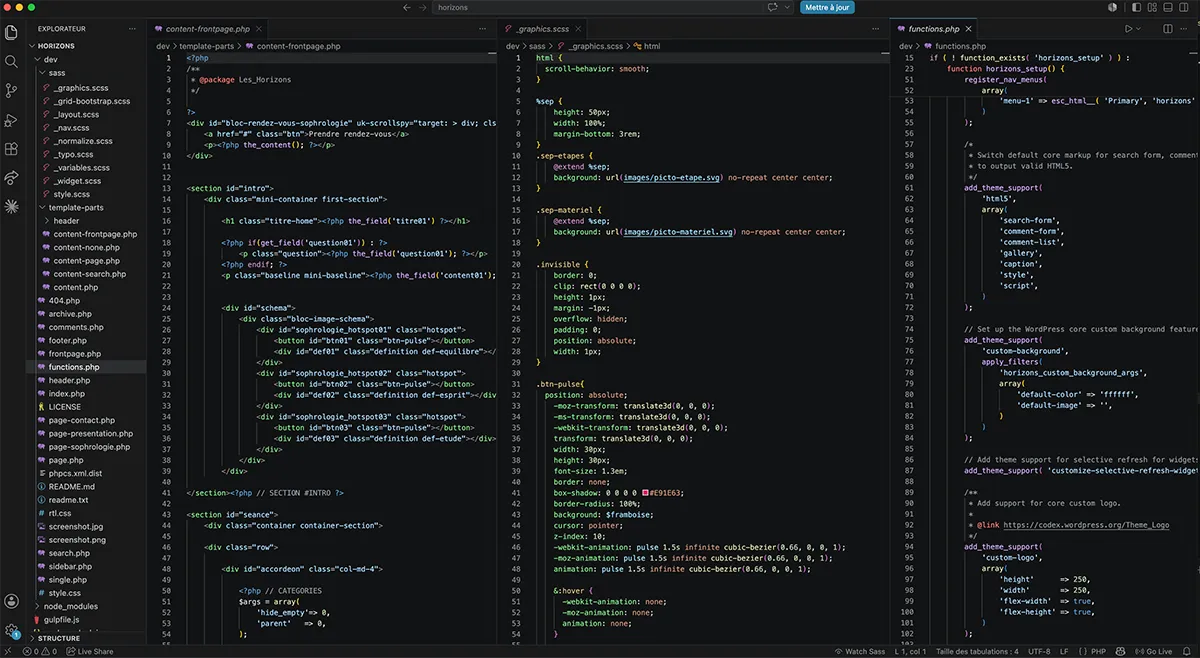This screenshot has height=658, width=1200.
Task: Click the Copilot status icon in status bar
Action: pyautogui.click(x=1121, y=651)
